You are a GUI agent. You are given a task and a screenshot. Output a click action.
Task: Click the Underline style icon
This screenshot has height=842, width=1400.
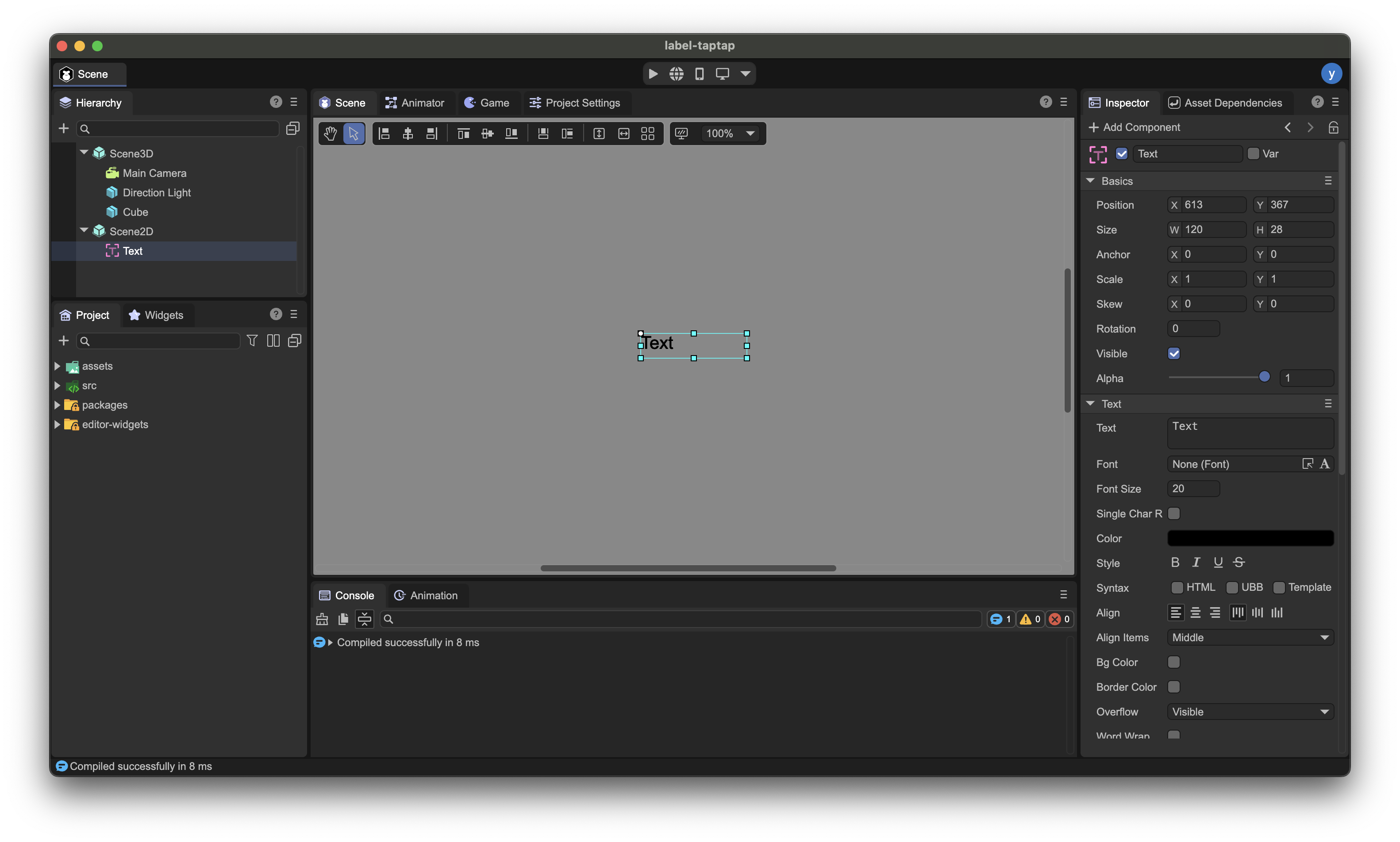click(x=1218, y=562)
